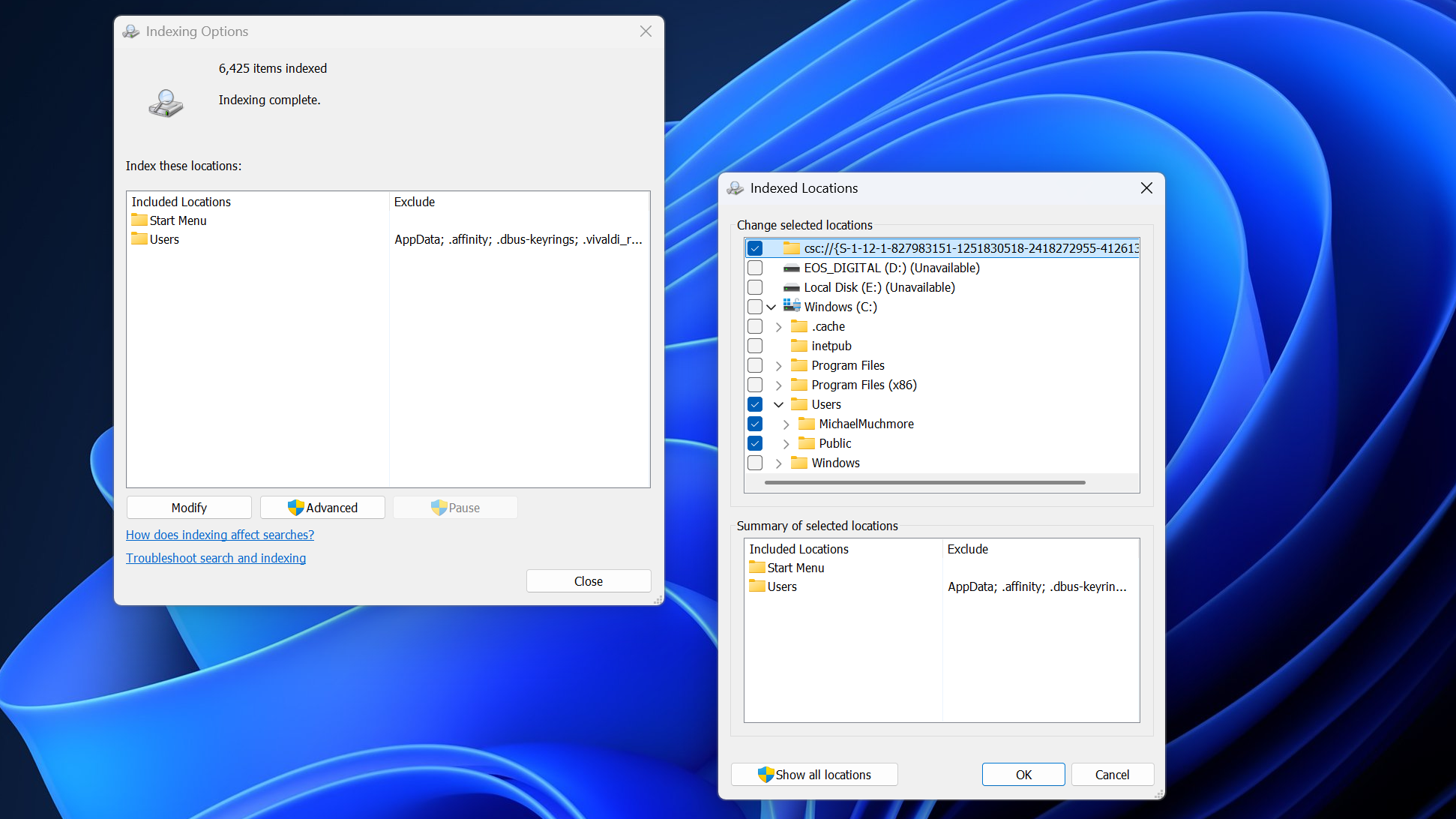Viewport: 1456px width, 819px height.
Task: Click the Users folder icon in summary list
Action: 757,586
